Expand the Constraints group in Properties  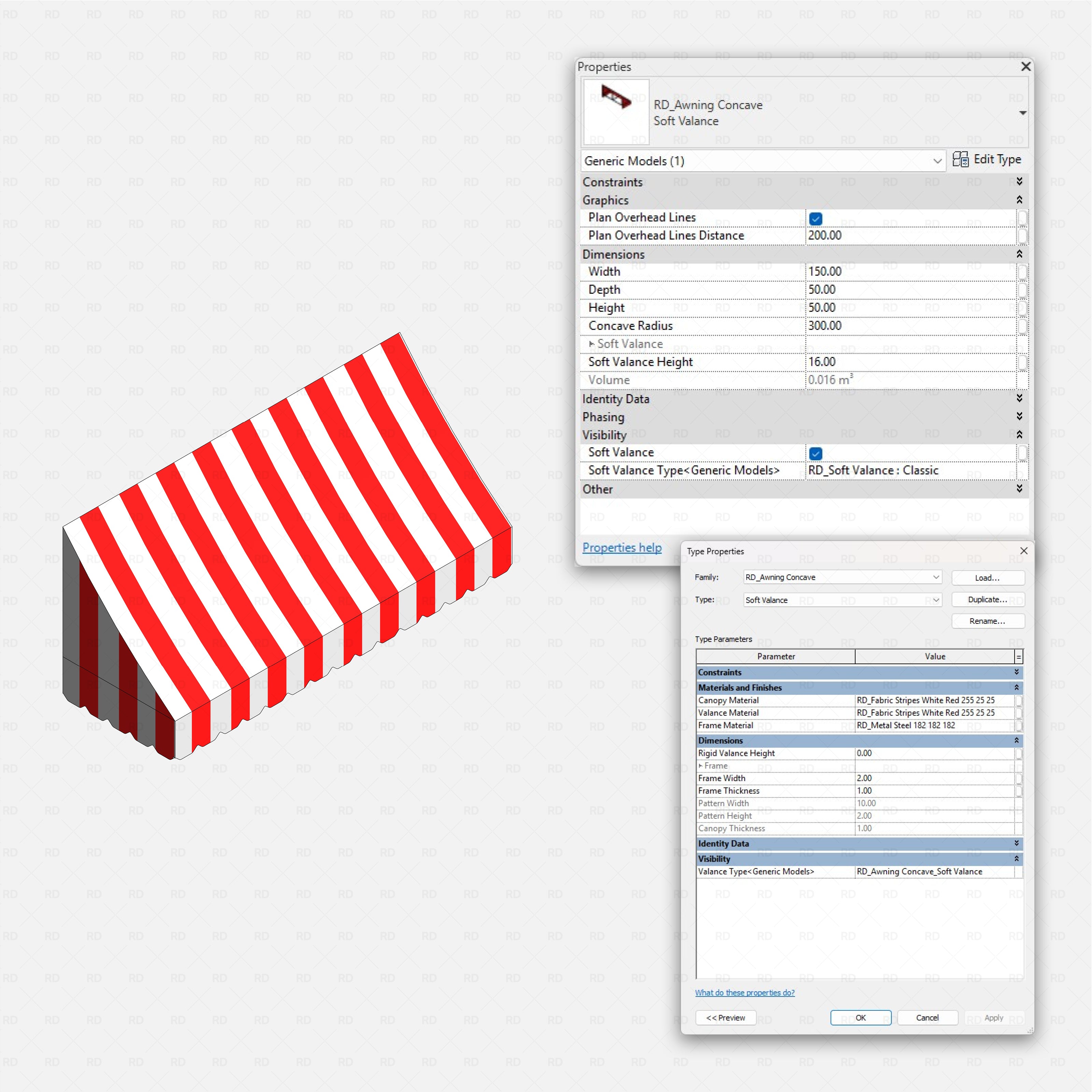[x=1019, y=182]
